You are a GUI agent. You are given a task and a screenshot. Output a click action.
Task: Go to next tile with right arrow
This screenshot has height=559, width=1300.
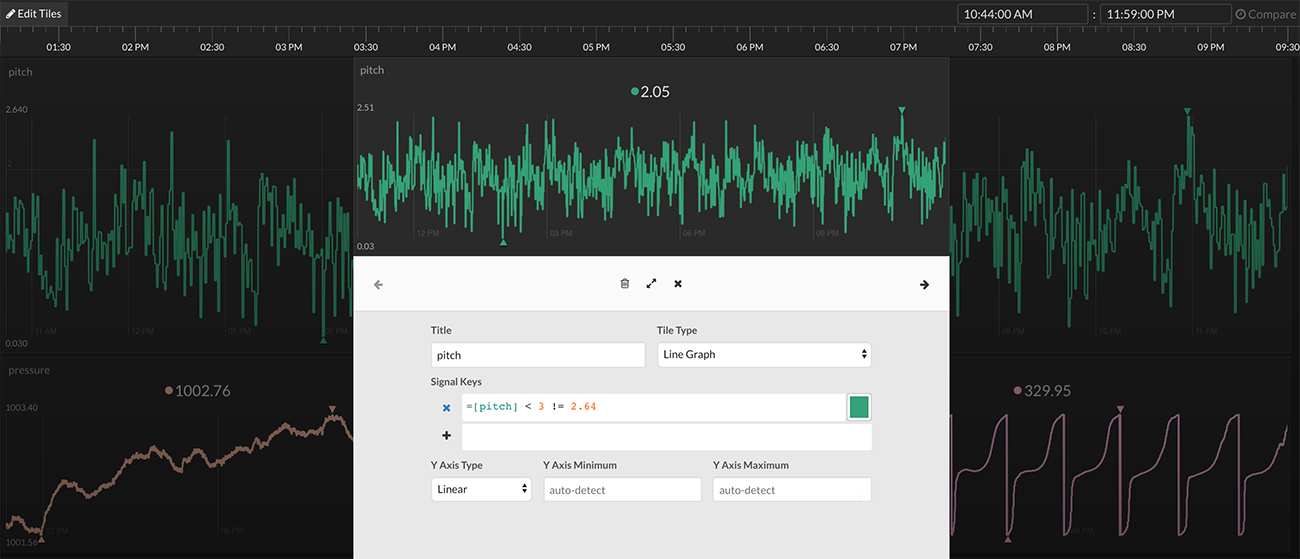[x=924, y=285]
